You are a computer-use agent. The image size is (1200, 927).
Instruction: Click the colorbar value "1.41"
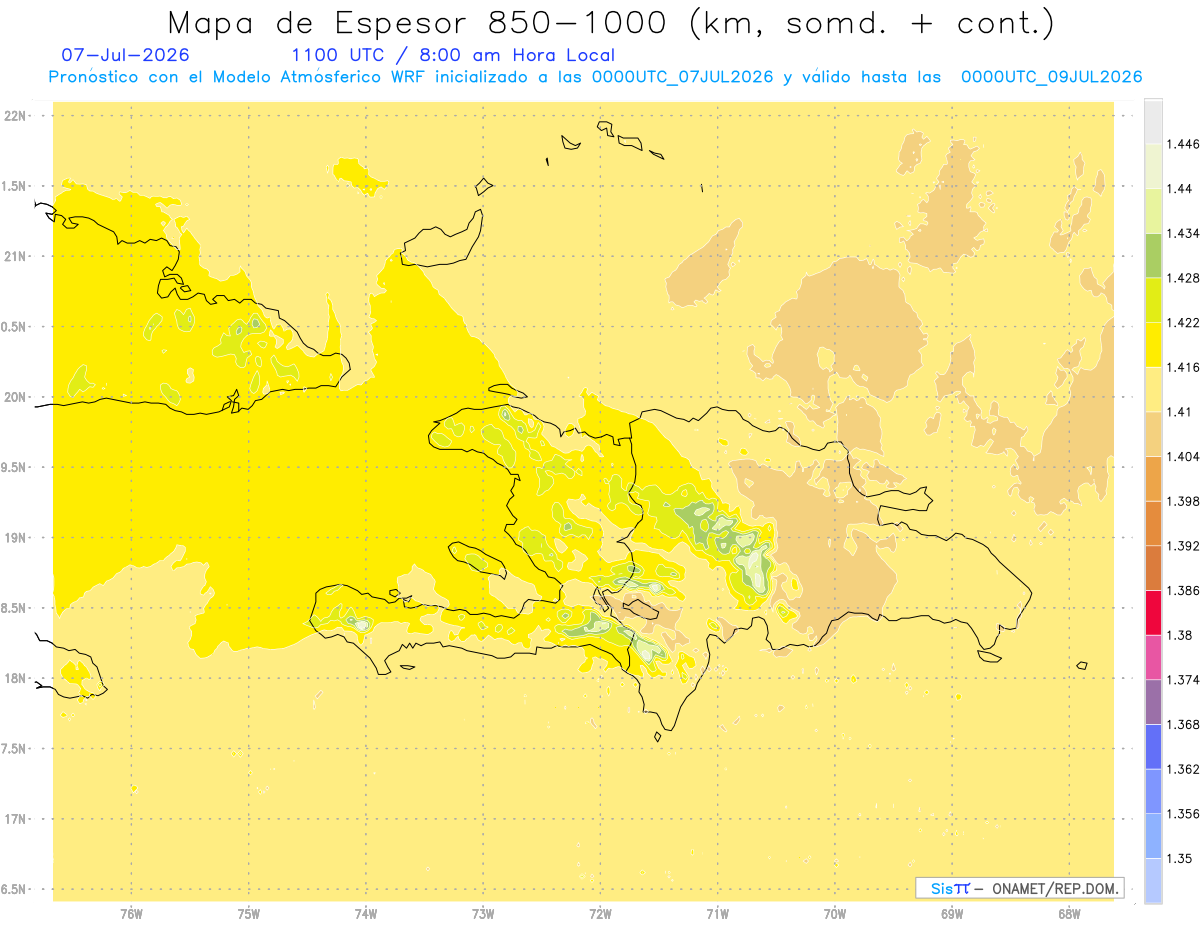click(x=1180, y=412)
